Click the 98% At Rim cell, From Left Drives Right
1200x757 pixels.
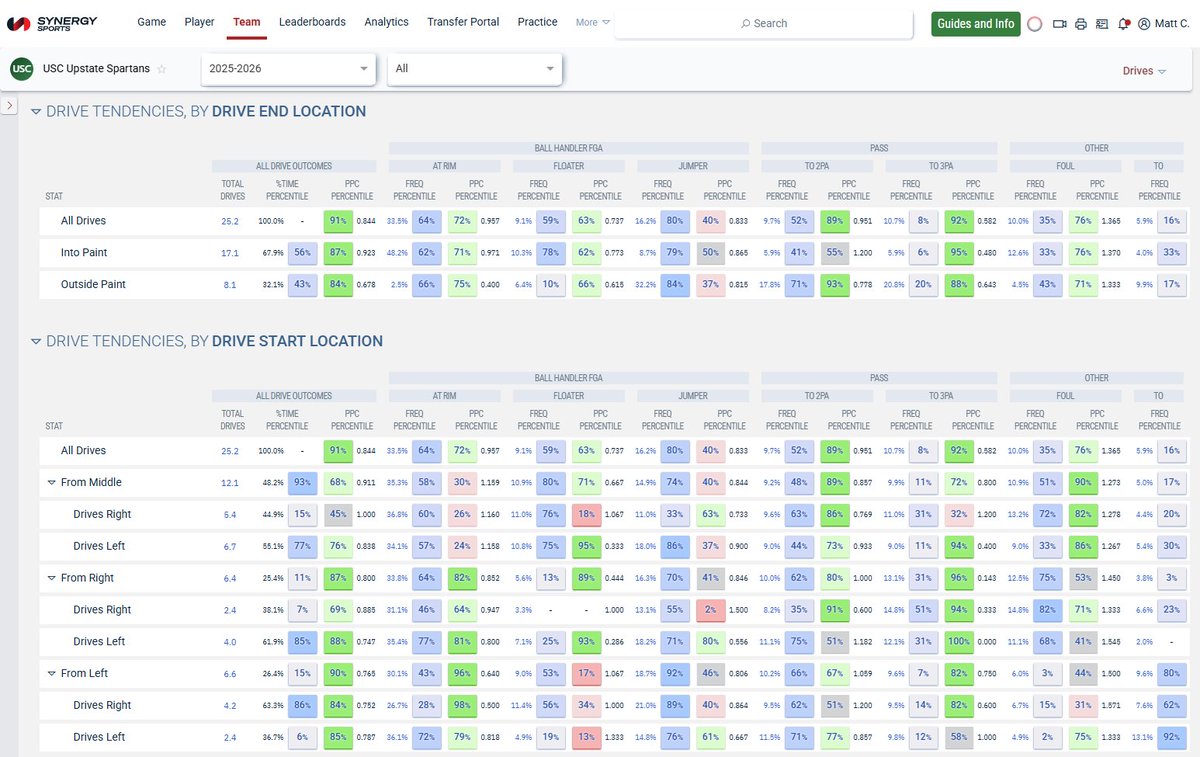(x=463, y=706)
